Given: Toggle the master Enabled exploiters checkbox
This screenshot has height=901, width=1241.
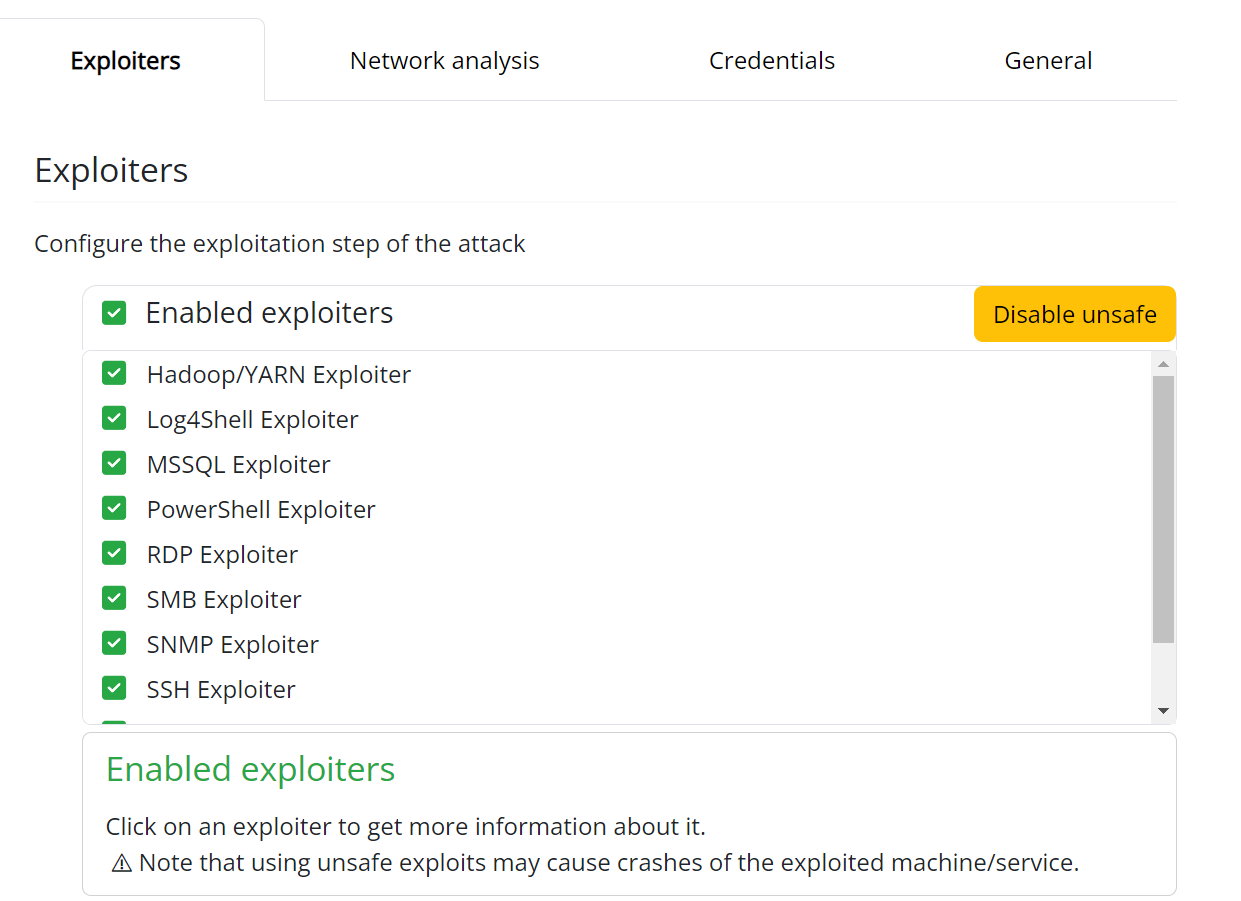Looking at the screenshot, I should tap(114, 313).
